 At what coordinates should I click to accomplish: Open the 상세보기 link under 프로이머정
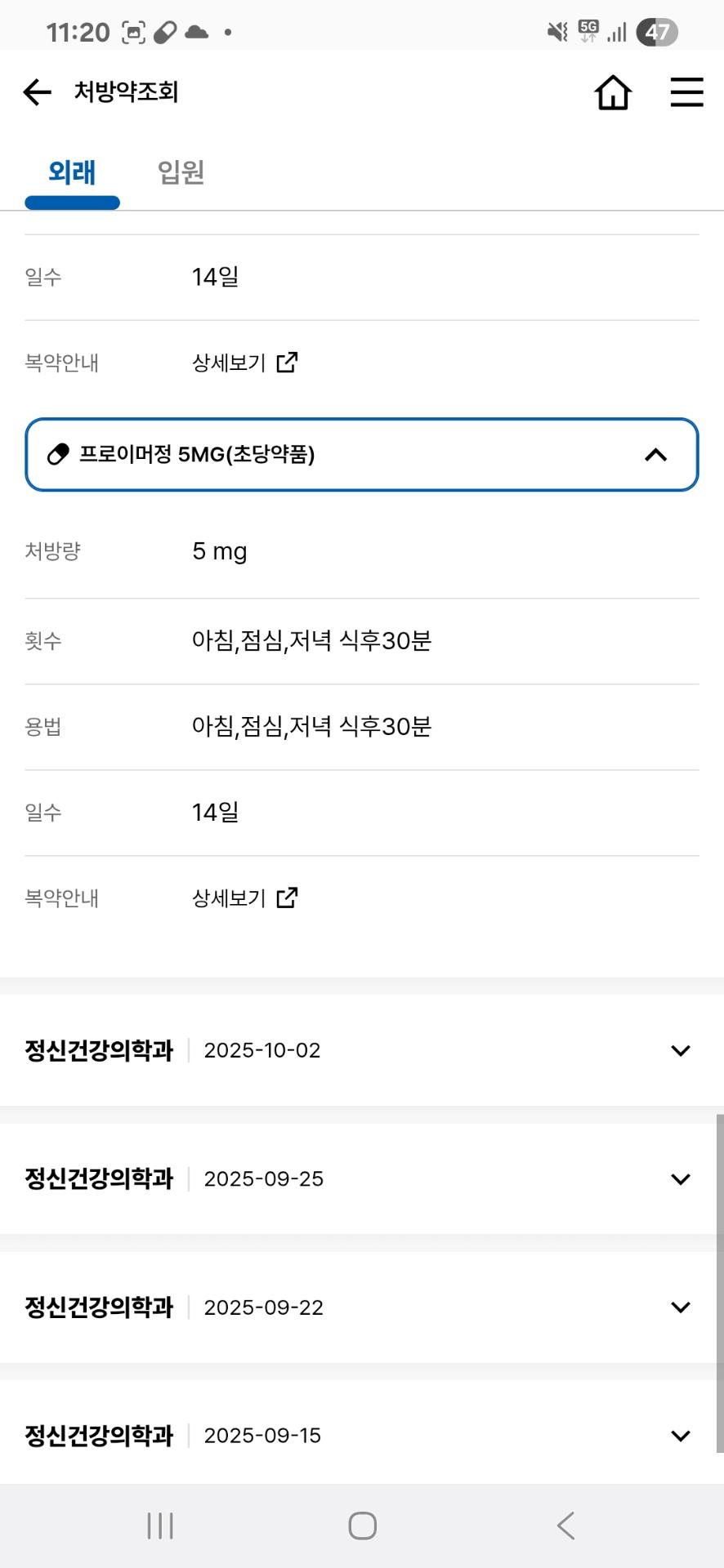click(230, 898)
